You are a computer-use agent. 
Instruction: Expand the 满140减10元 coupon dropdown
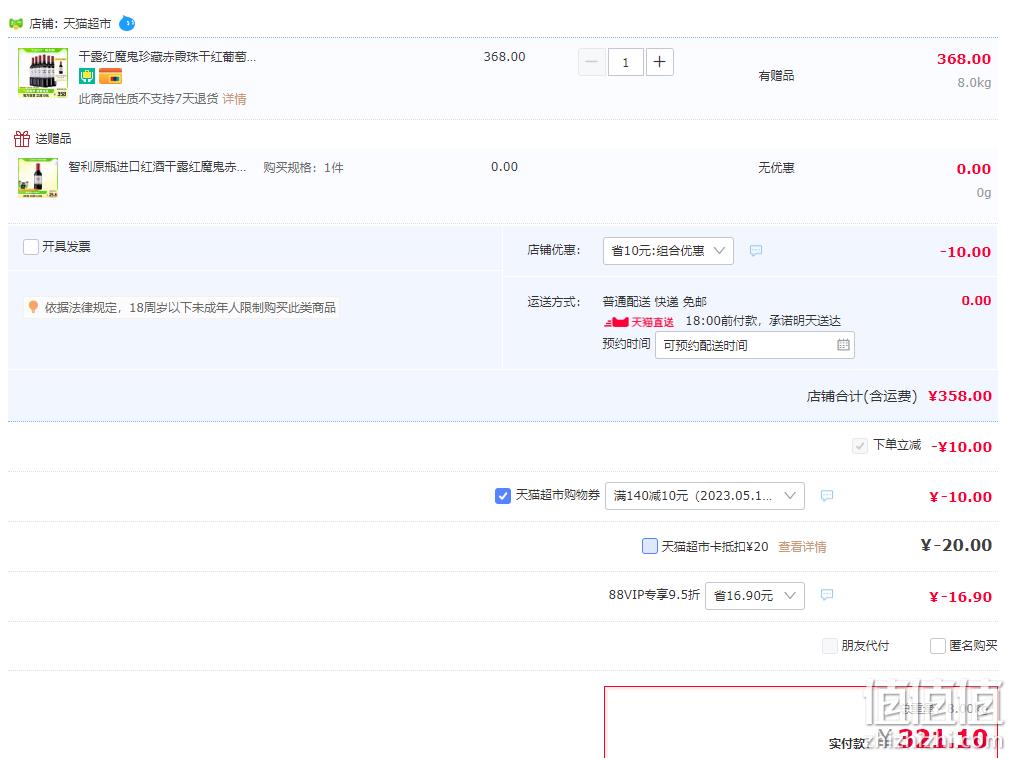[704, 496]
